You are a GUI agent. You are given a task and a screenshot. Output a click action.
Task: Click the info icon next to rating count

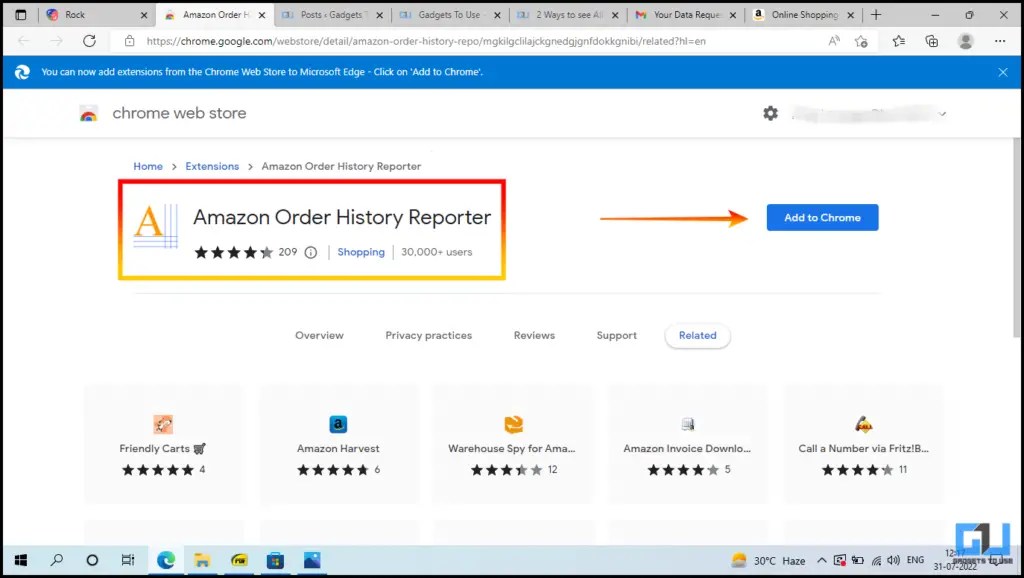tap(310, 252)
